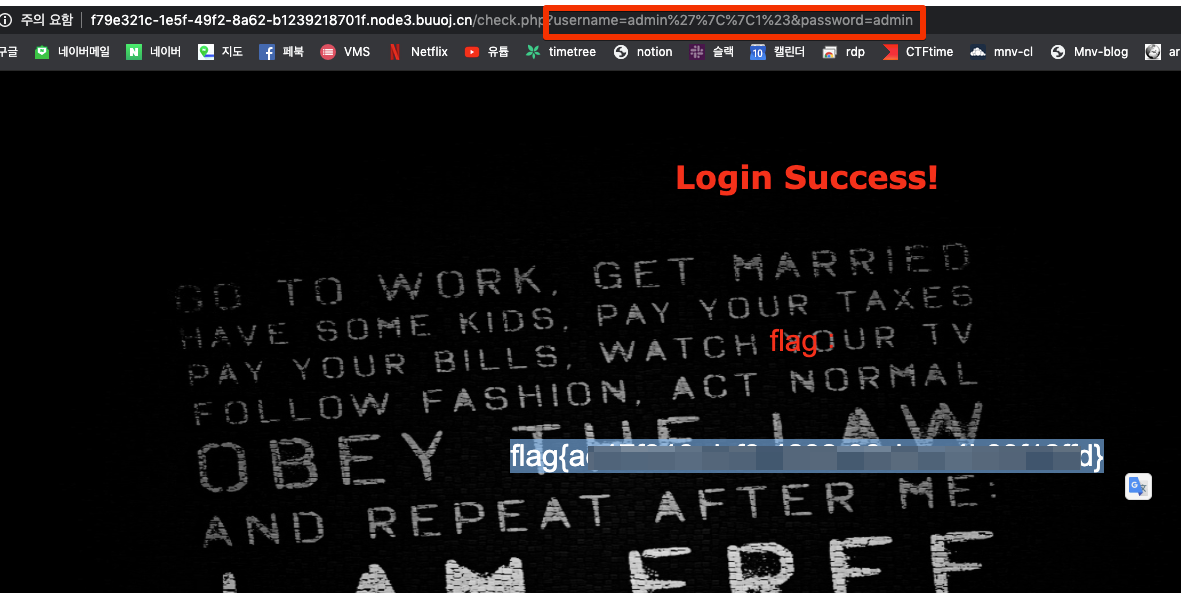The width and height of the screenshot is (1181, 593).
Task: Open the 지도 map bookmark
Action: [x=221, y=52]
